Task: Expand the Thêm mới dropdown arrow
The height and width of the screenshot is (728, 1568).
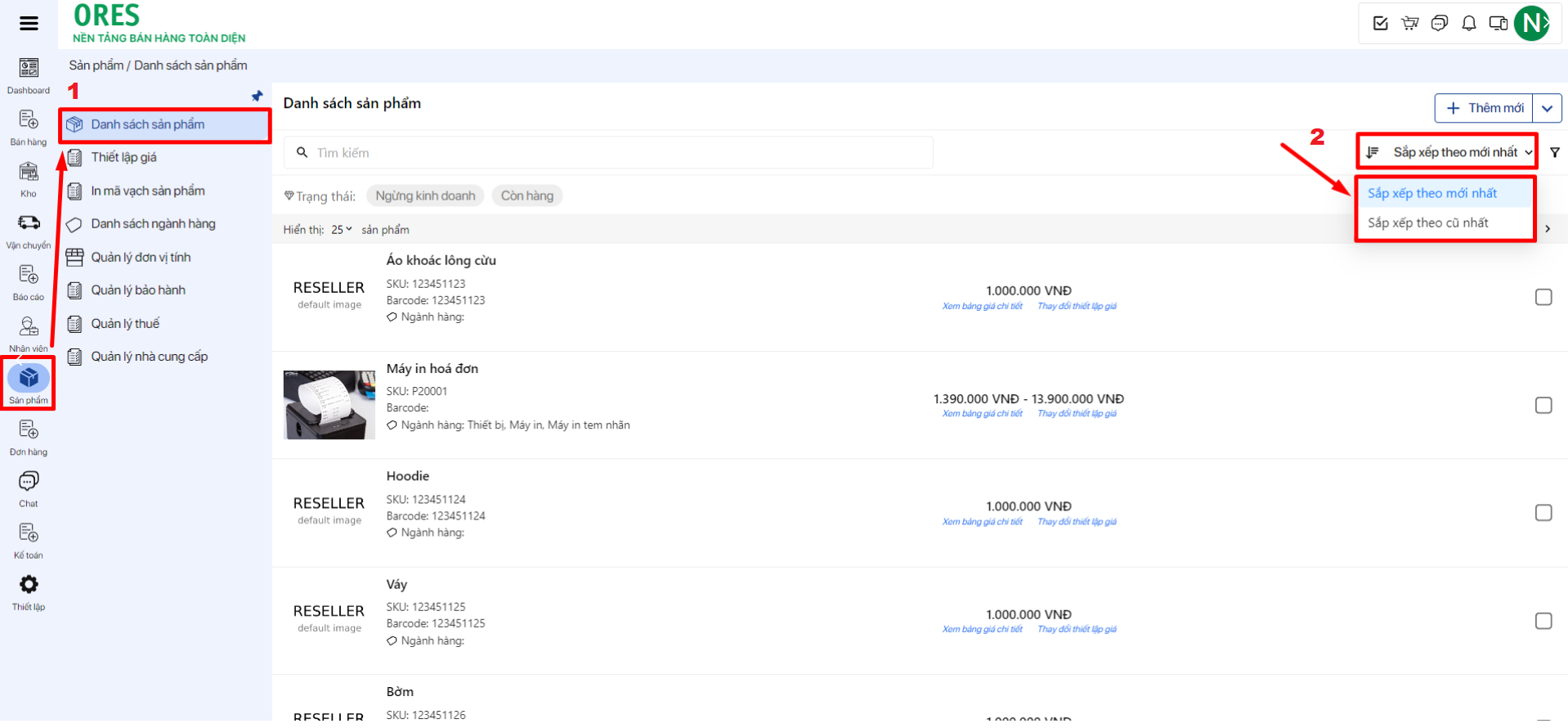Action: coord(1547,108)
